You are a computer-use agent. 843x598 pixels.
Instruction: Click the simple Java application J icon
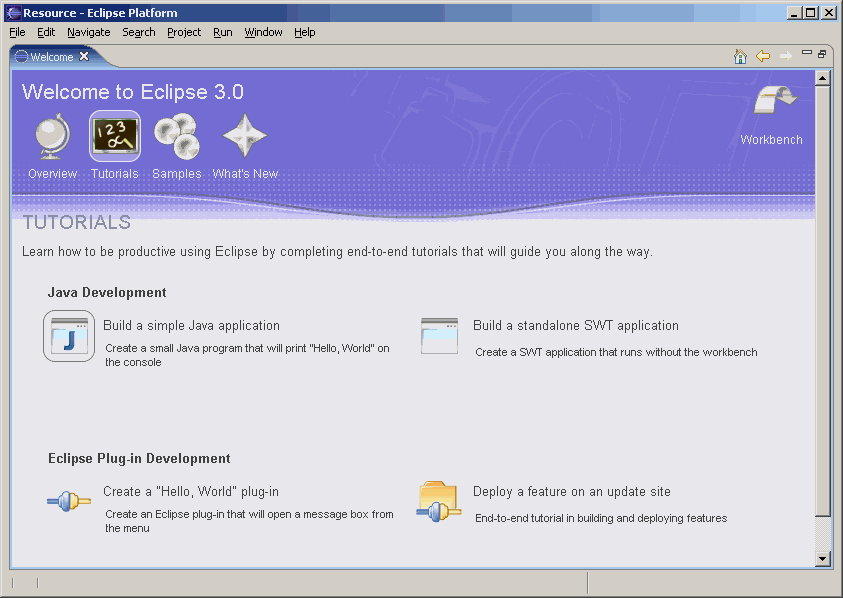click(x=69, y=336)
